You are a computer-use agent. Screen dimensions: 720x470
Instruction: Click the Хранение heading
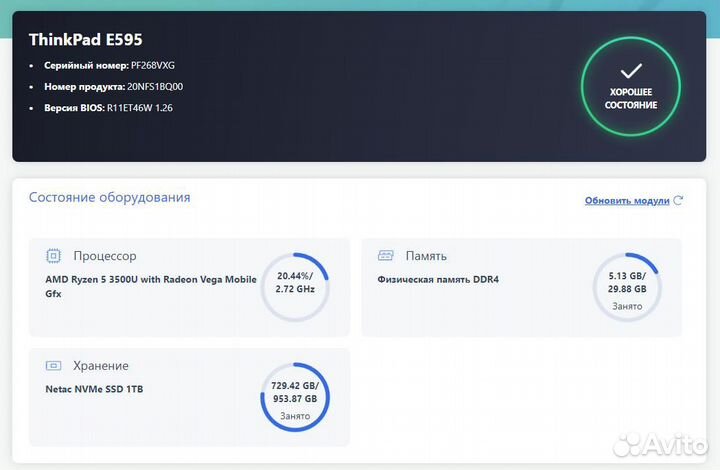point(101,366)
